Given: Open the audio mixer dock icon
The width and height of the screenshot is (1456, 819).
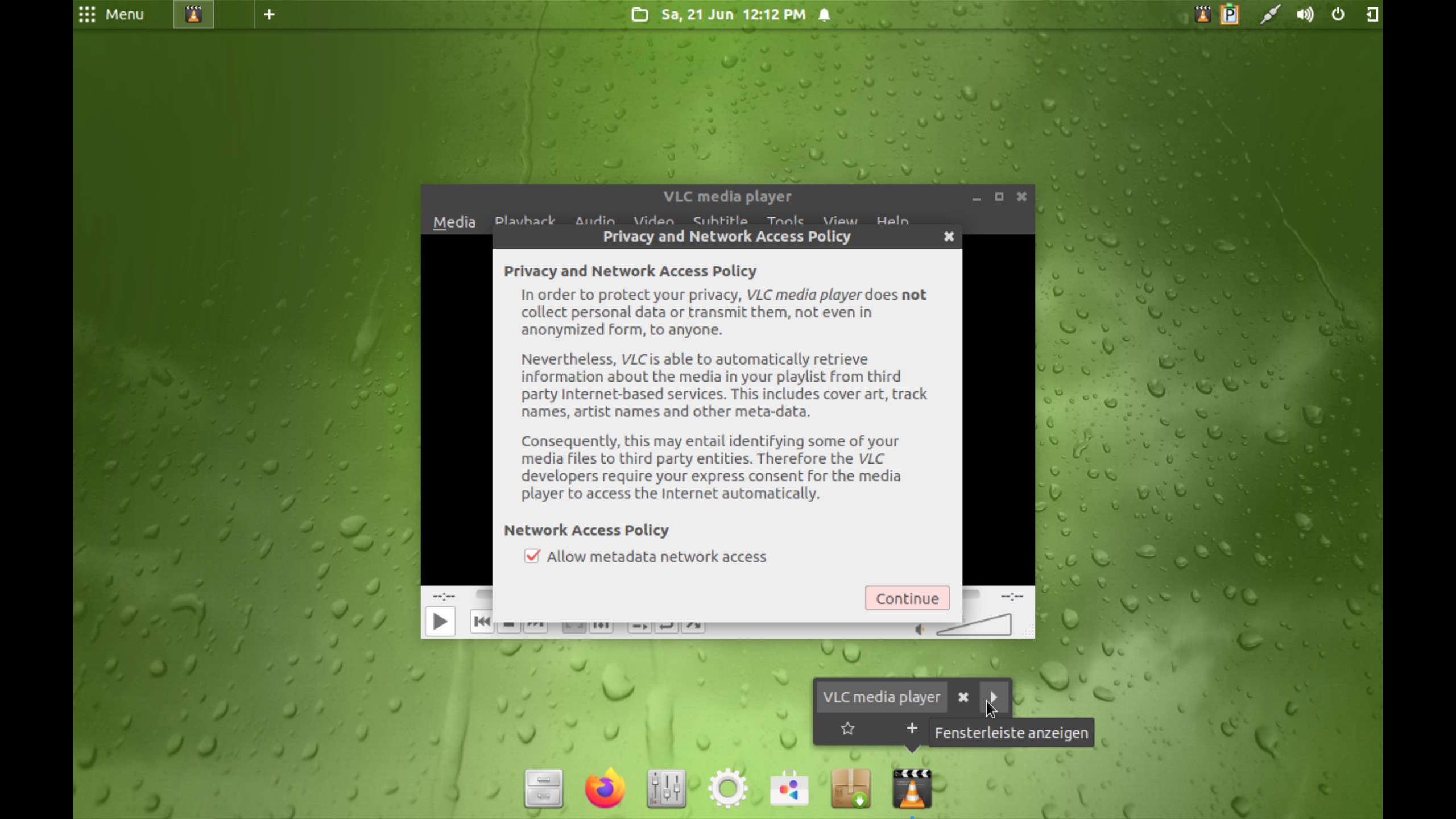Looking at the screenshot, I should [x=666, y=788].
